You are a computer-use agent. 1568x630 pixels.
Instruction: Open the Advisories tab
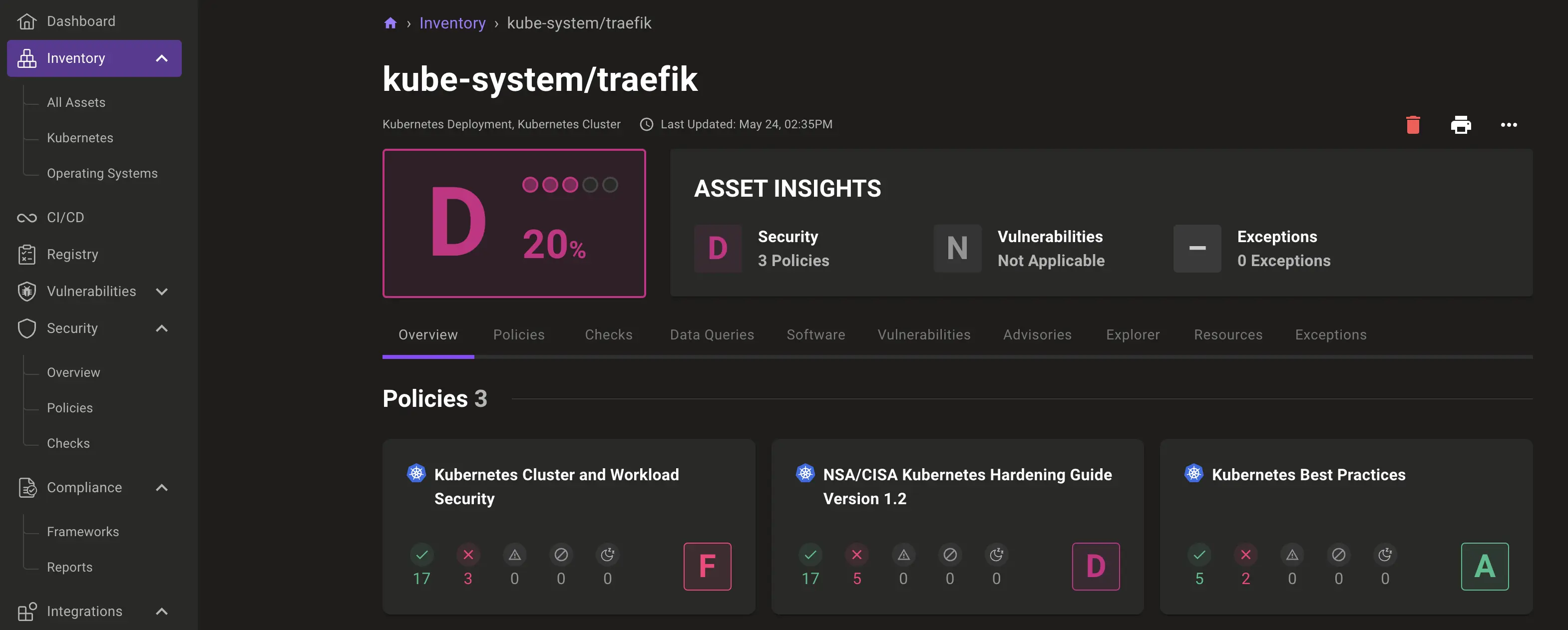[x=1037, y=335]
